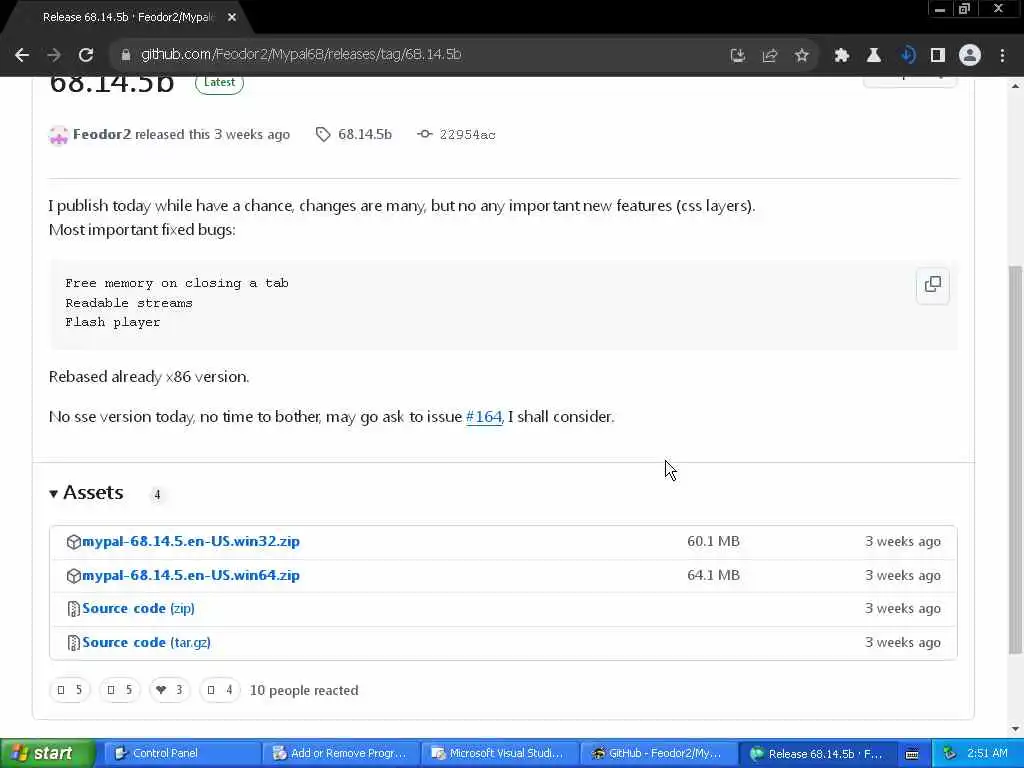
Task: Open the profile avatar icon
Action: [x=970, y=56]
